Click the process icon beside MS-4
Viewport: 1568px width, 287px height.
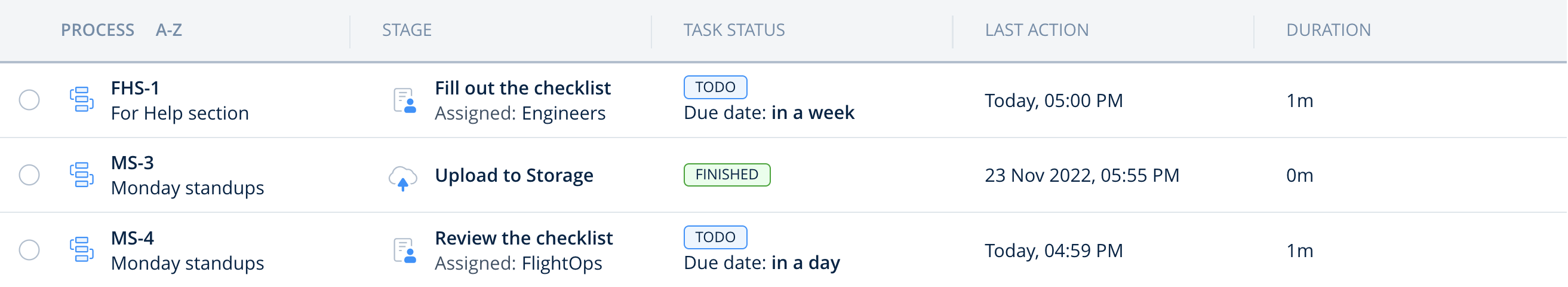(x=82, y=250)
